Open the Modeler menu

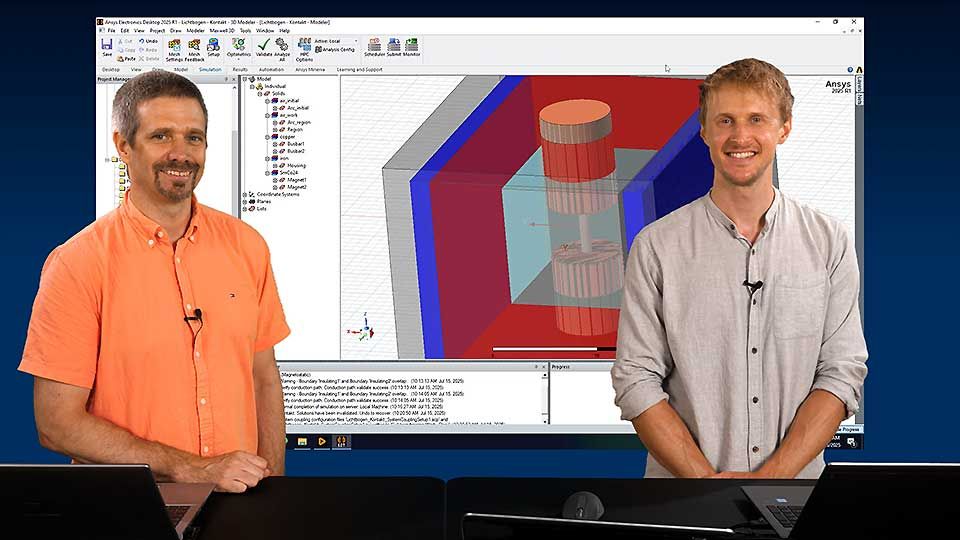point(195,30)
